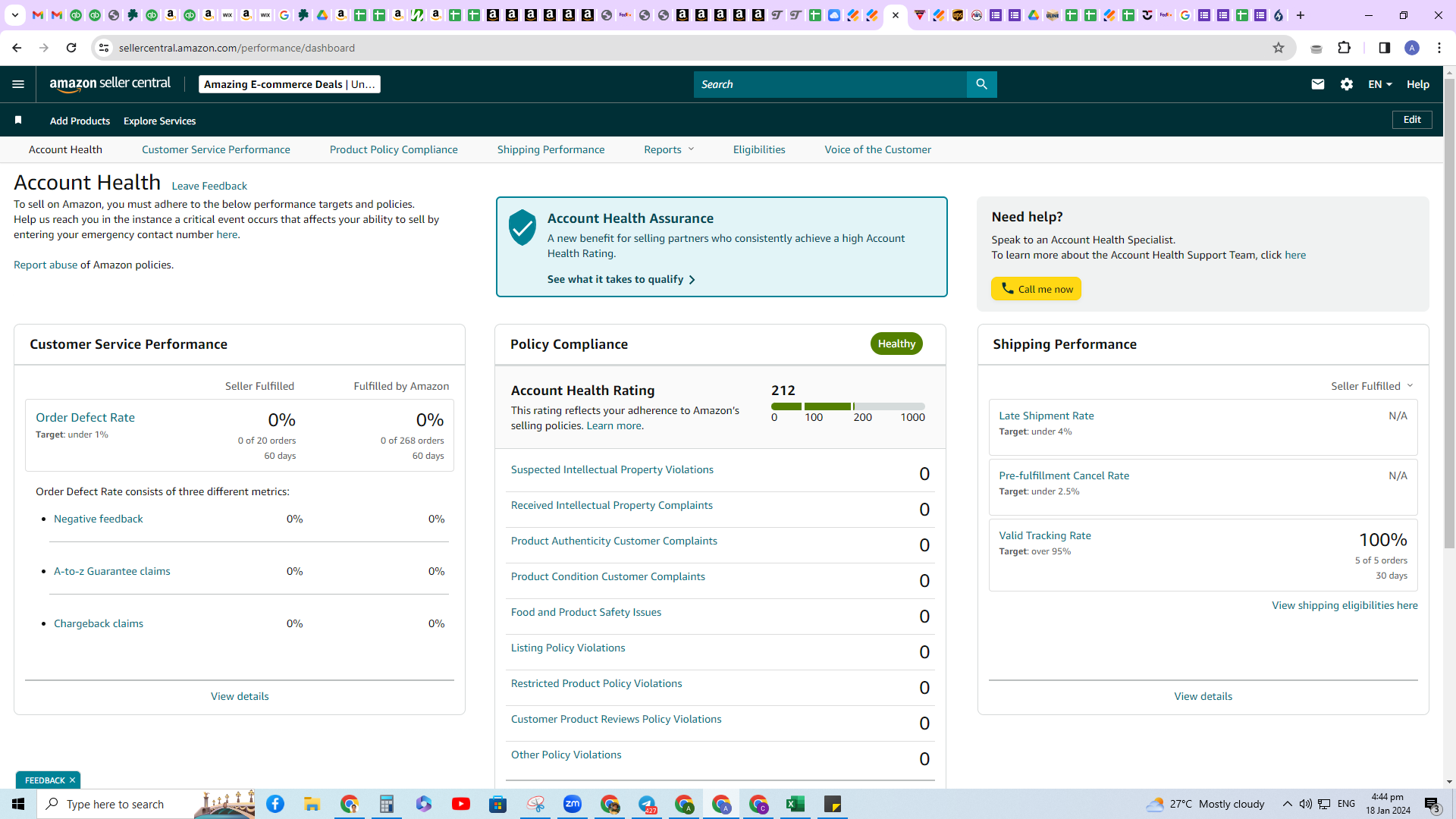Screen dimensions: 1456x819
Task: Open the Chargeback claims link
Action: pos(99,623)
